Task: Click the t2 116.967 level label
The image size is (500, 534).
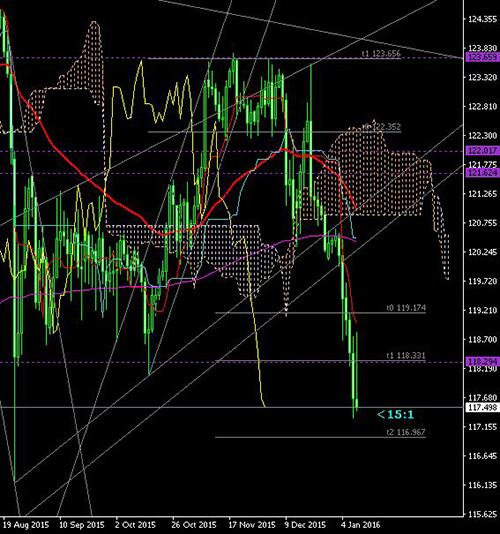Action: tap(406, 432)
